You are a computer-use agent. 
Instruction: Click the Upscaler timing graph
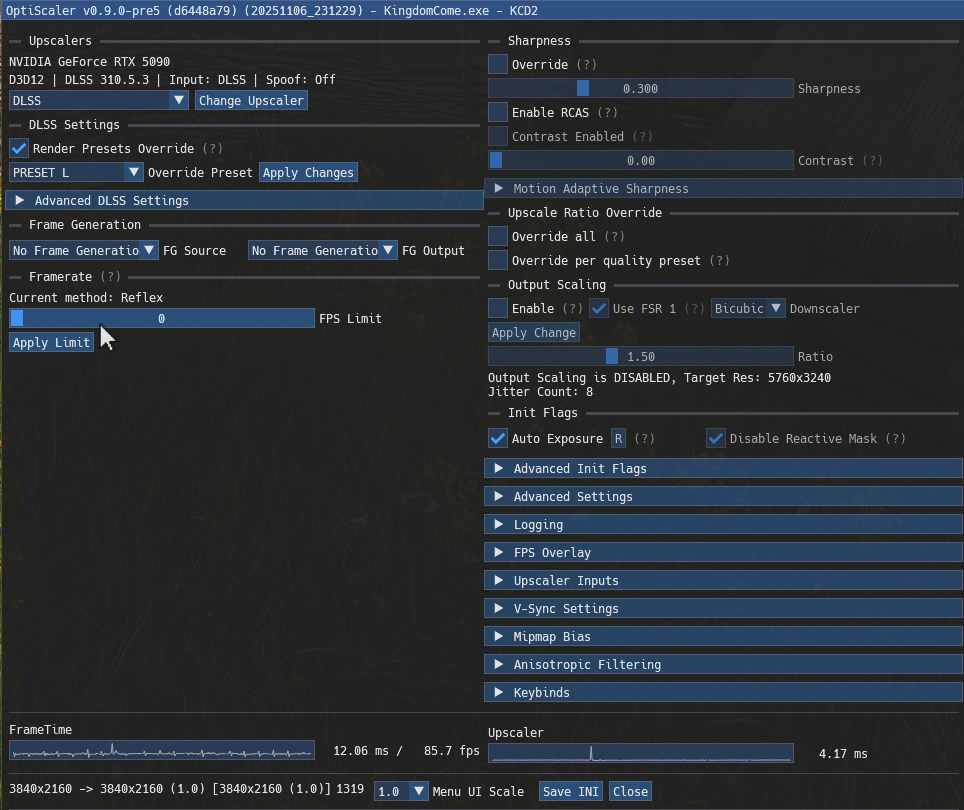click(641, 753)
